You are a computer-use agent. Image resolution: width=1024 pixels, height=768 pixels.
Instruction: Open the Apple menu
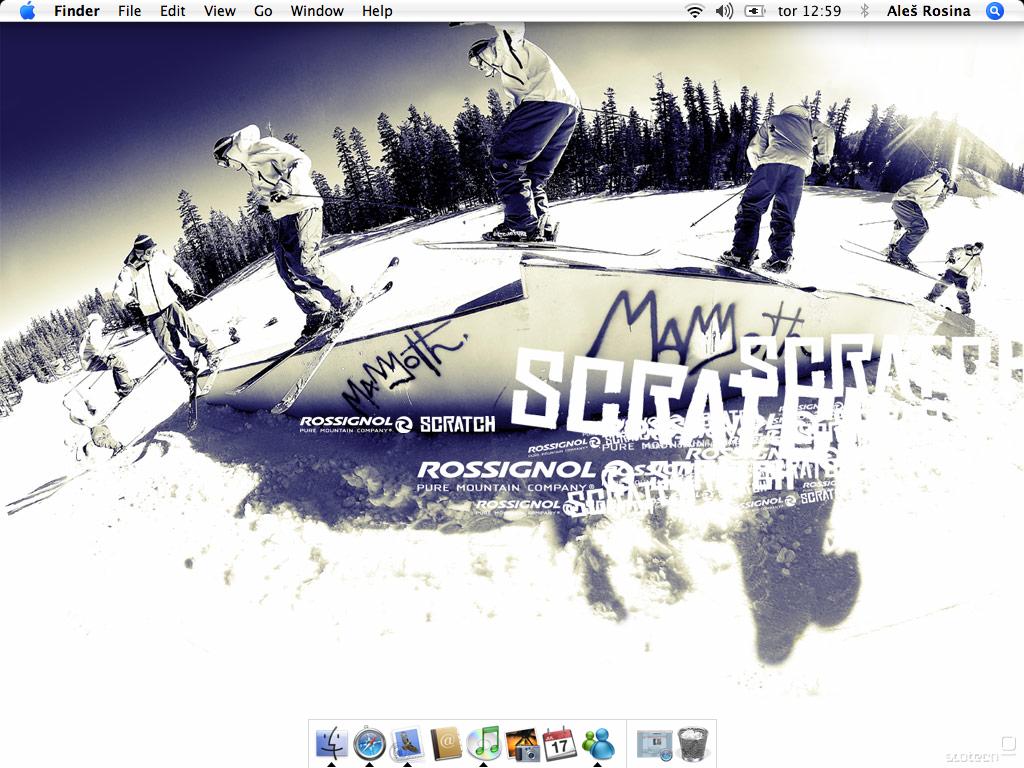click(x=27, y=10)
